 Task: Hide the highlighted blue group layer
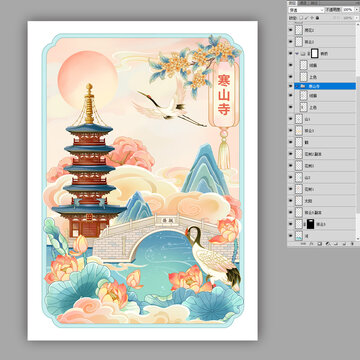(x=290, y=86)
